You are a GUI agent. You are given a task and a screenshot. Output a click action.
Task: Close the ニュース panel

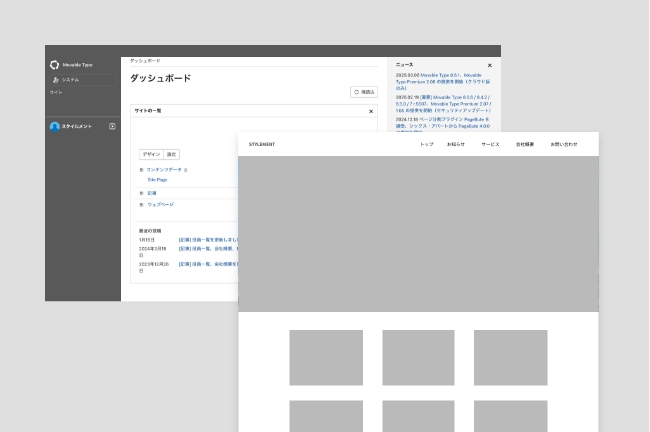click(490, 65)
